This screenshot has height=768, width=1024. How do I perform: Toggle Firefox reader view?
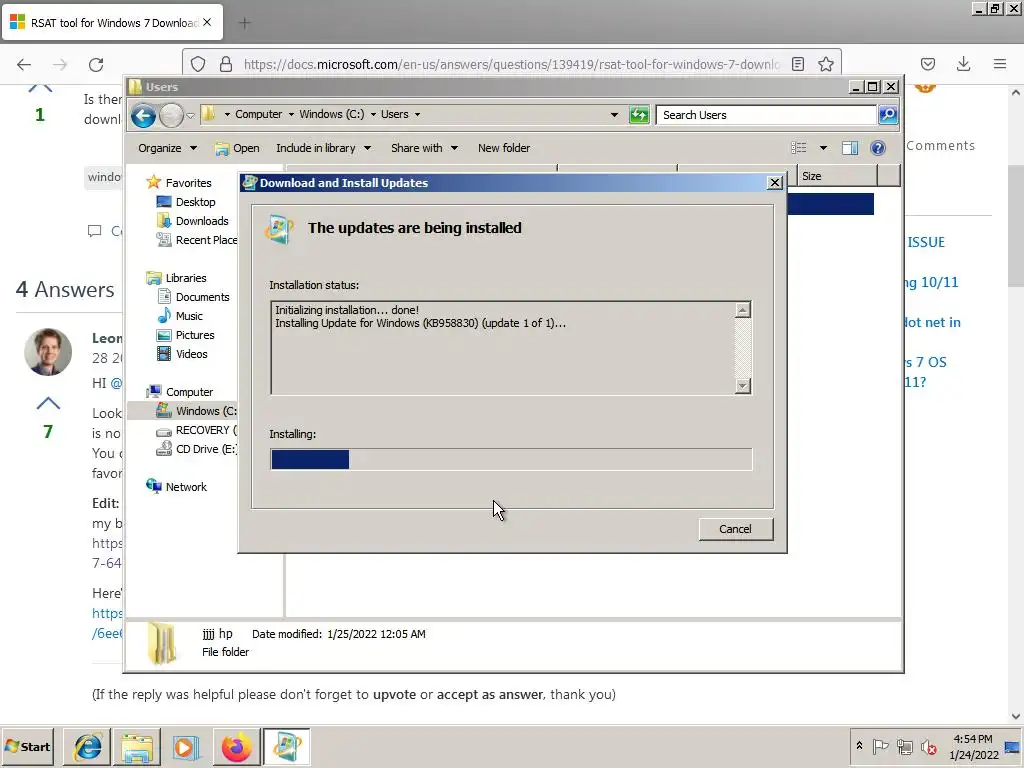click(x=797, y=64)
